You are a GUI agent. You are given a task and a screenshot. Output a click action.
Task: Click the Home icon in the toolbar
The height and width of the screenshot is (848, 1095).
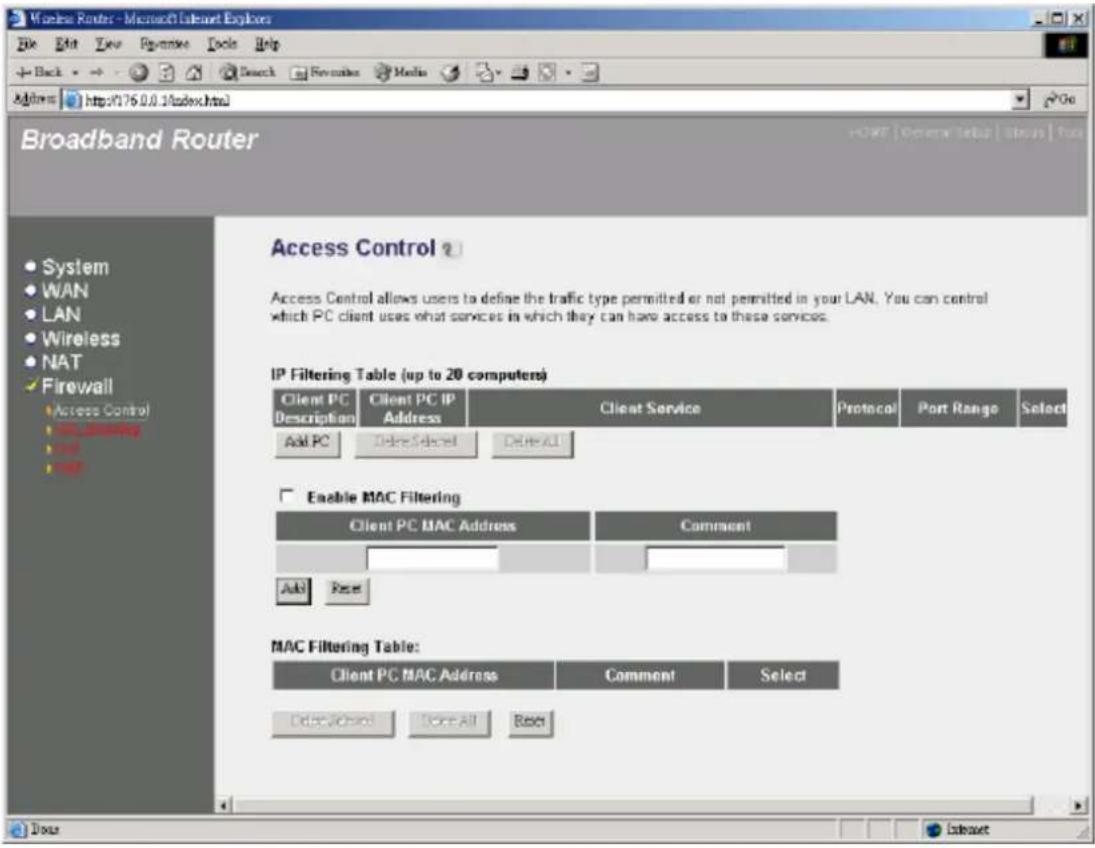click(194, 72)
